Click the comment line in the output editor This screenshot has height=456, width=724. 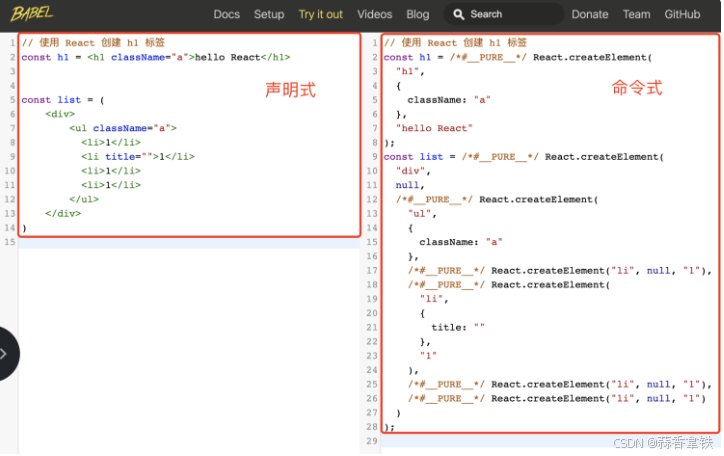[455, 43]
